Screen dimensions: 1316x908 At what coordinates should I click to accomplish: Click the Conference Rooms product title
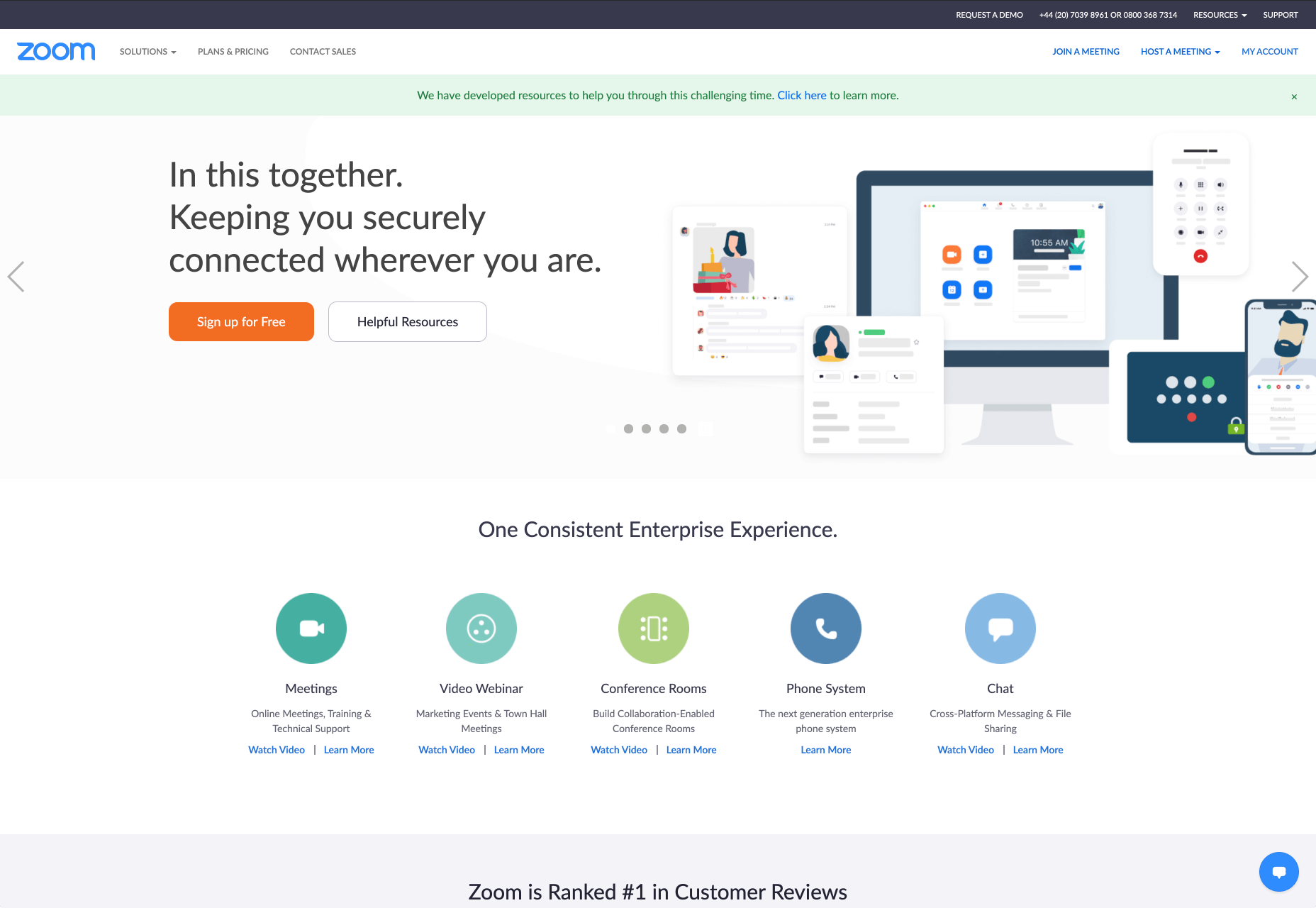coord(654,689)
